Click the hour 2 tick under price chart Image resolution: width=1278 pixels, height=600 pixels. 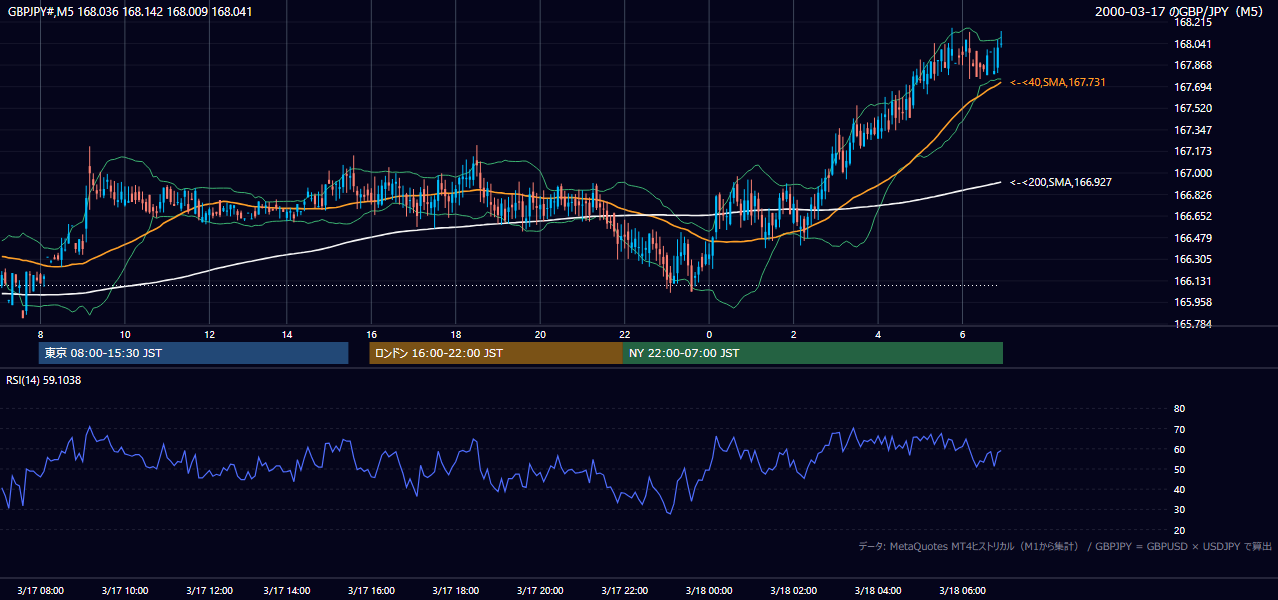click(x=794, y=334)
